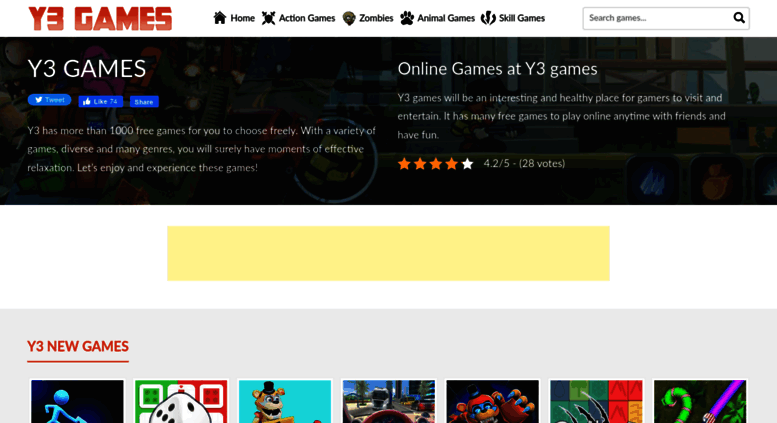Click the Home house icon
This screenshot has height=423, width=777.
pos(220,18)
